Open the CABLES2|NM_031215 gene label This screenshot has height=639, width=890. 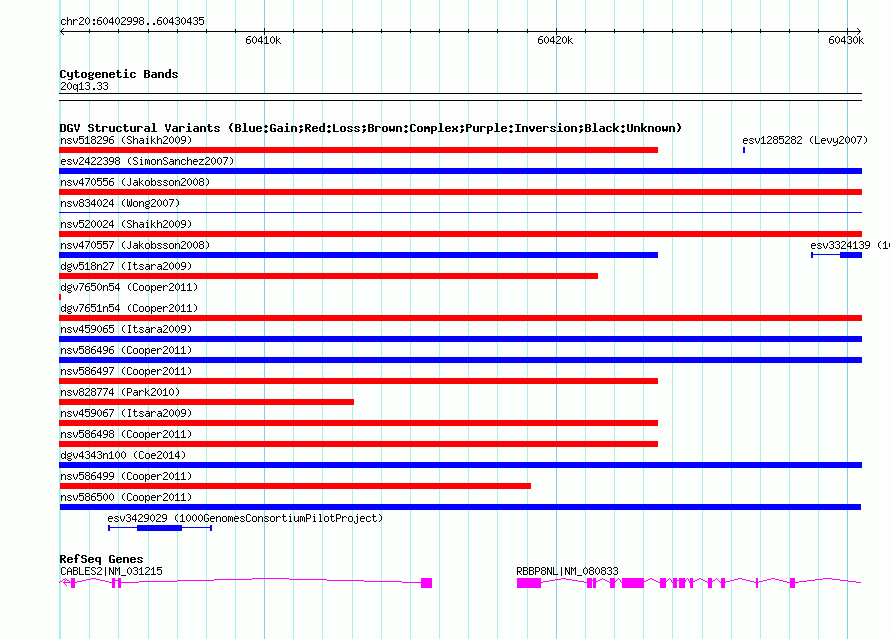click(x=111, y=571)
